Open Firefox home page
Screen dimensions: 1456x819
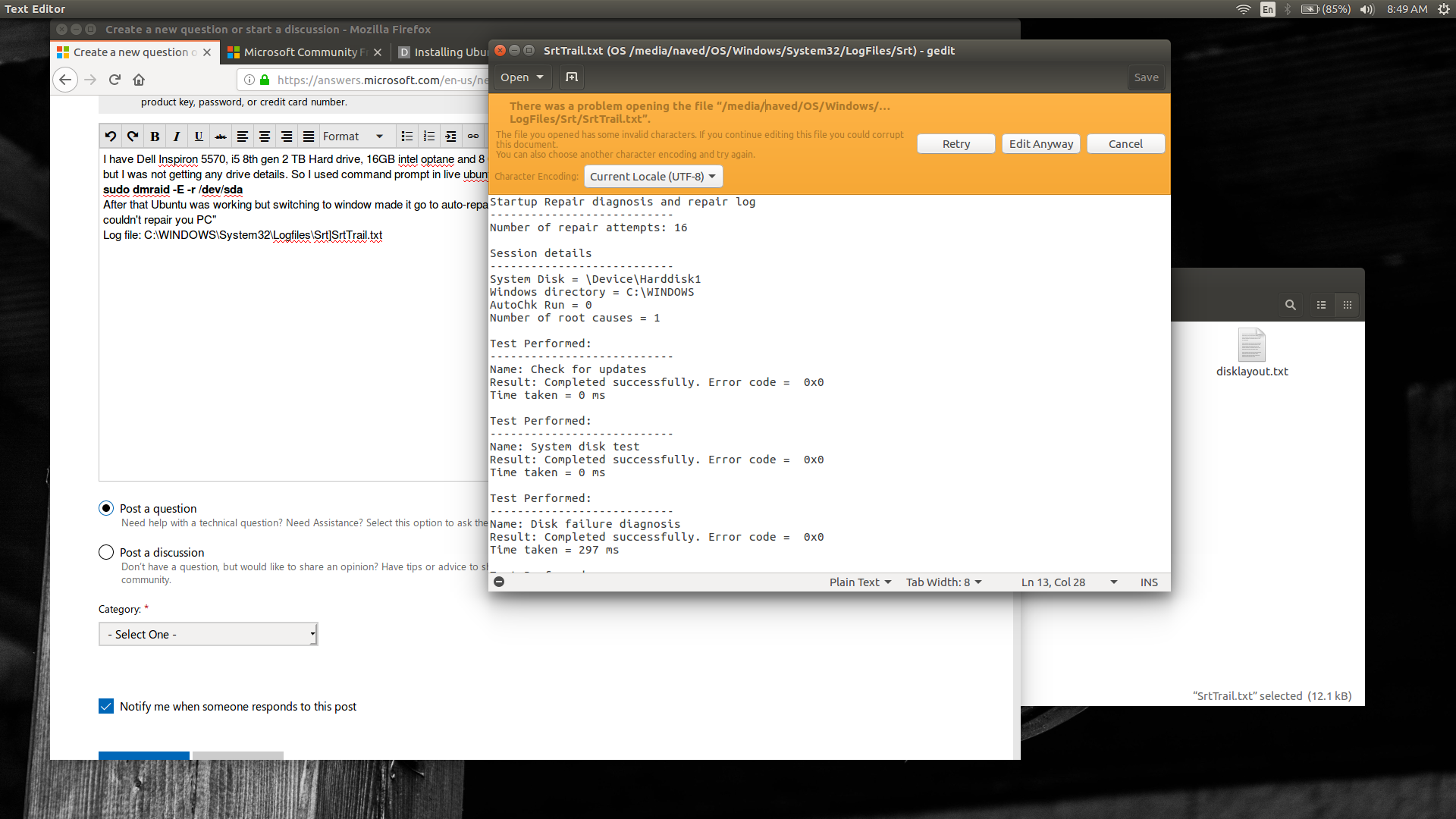click(x=139, y=80)
